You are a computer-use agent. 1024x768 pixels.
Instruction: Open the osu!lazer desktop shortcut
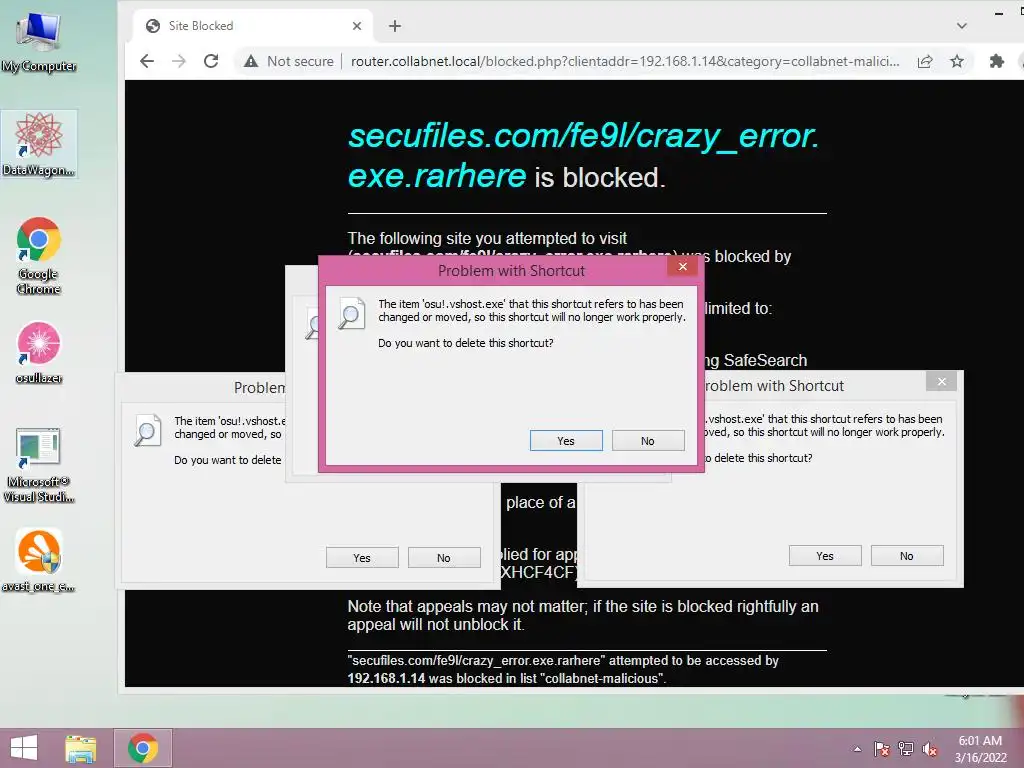[x=39, y=353]
